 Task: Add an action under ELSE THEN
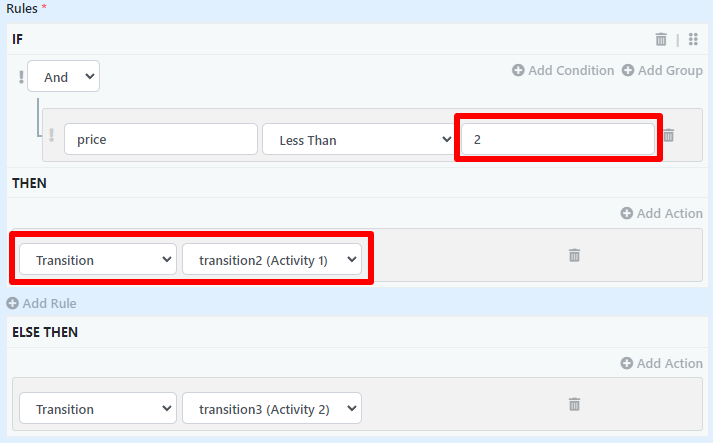click(661, 363)
